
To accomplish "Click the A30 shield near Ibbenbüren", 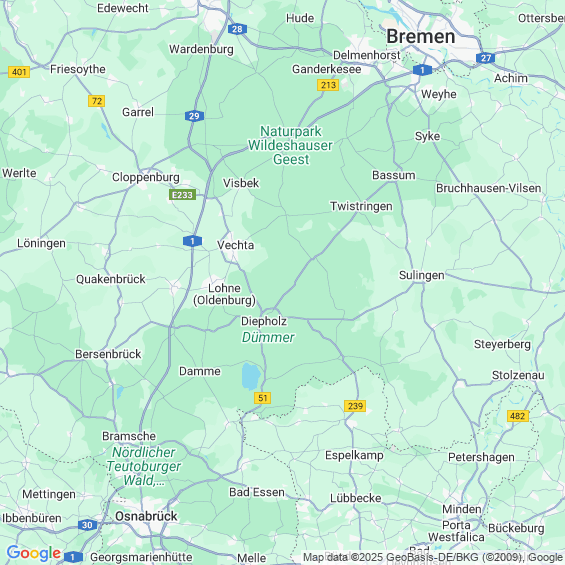I will point(88,525).
